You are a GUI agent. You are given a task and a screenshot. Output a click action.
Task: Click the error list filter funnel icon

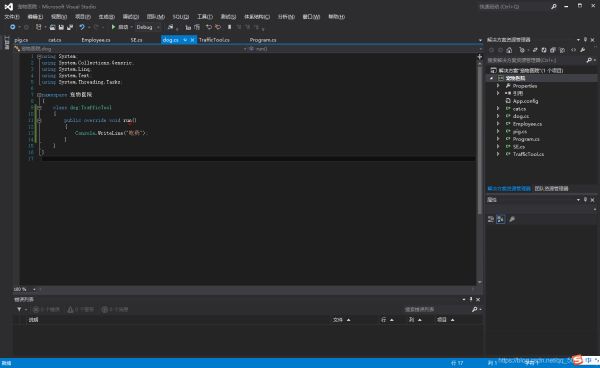click(x=19, y=309)
